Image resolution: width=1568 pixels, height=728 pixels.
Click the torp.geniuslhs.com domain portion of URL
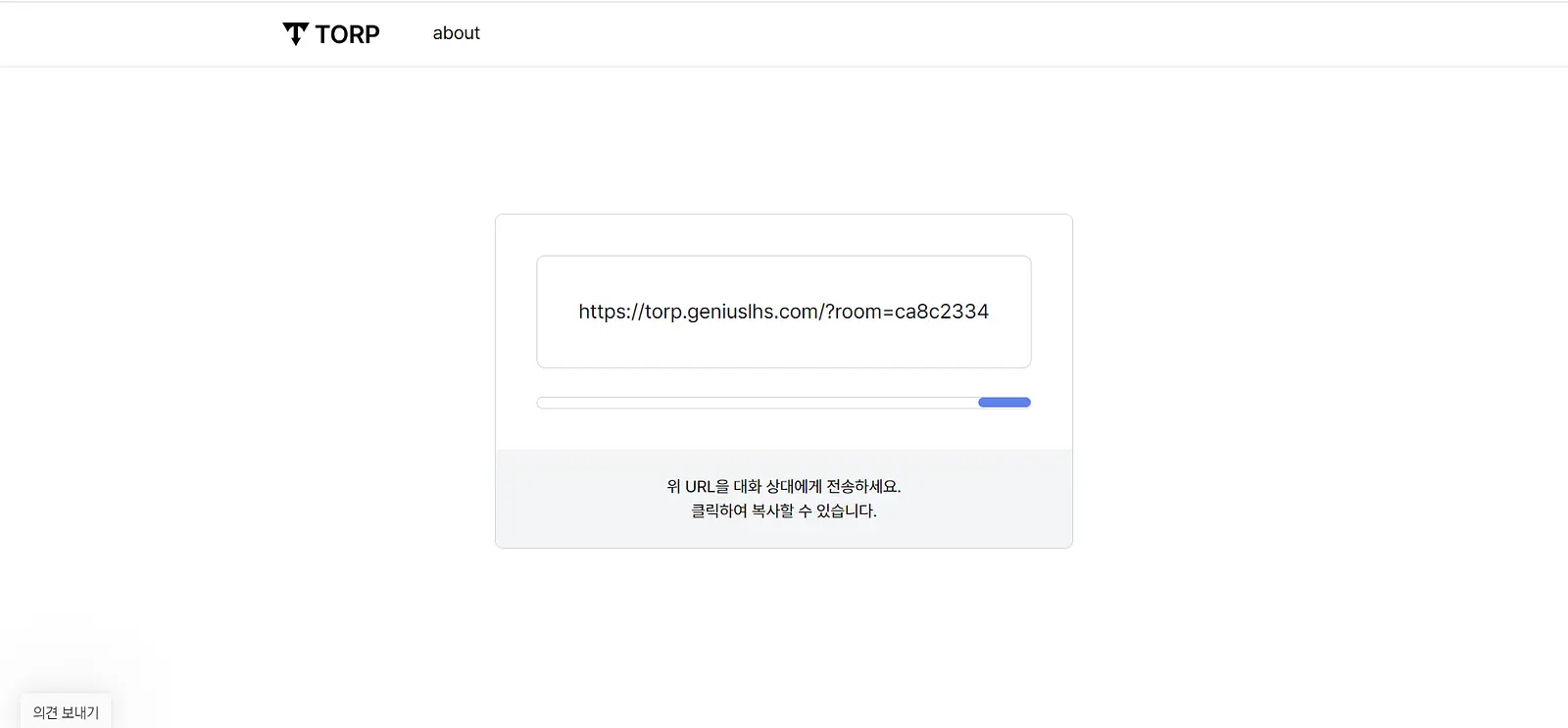pyautogui.click(x=731, y=312)
